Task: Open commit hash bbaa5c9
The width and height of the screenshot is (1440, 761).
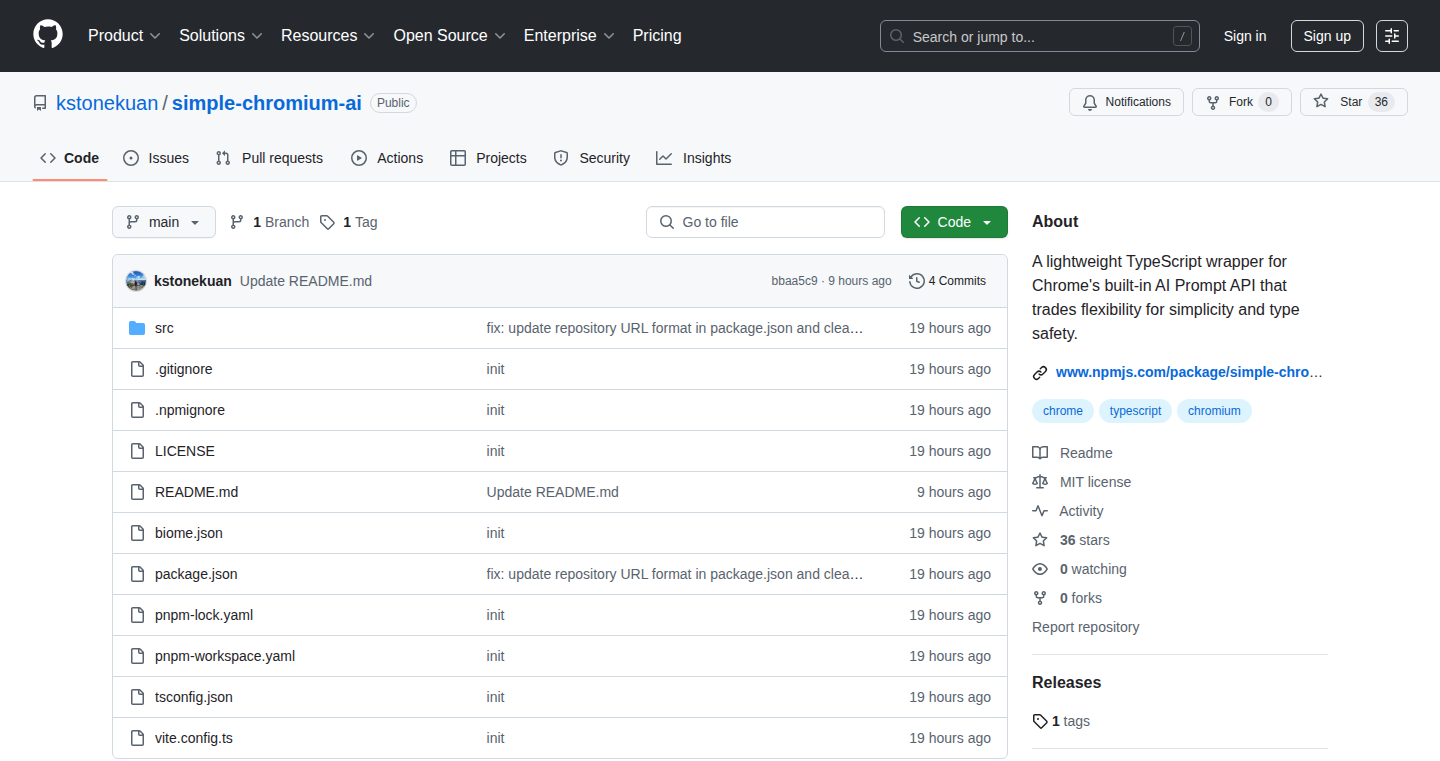Action: click(794, 281)
